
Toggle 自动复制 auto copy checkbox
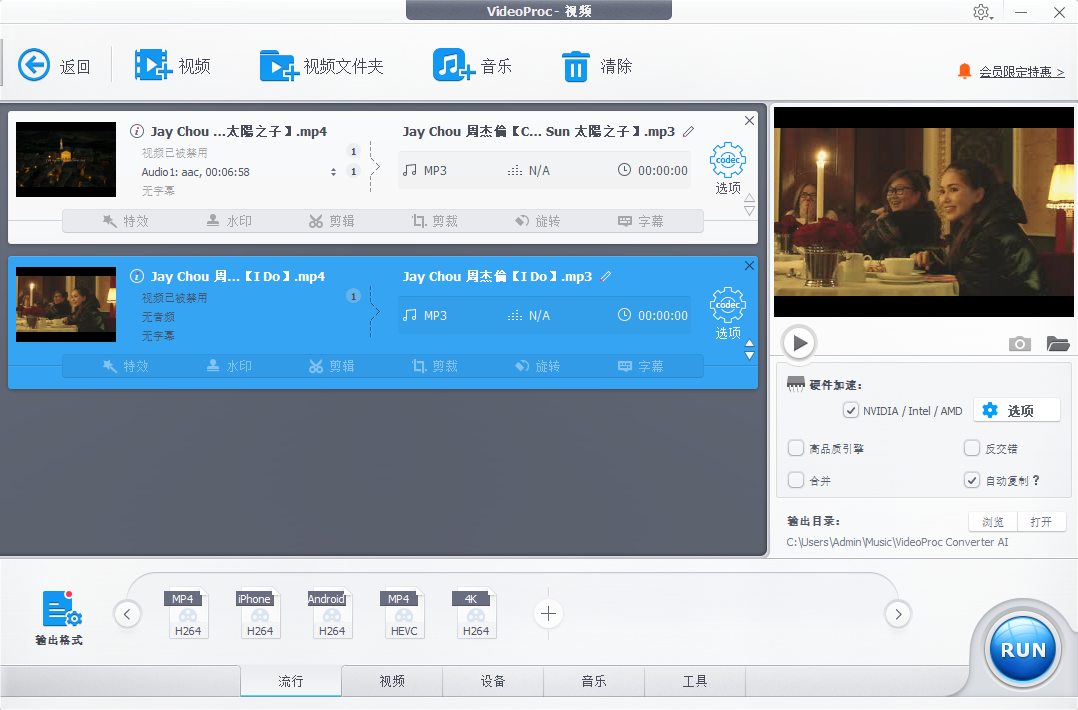coord(971,480)
